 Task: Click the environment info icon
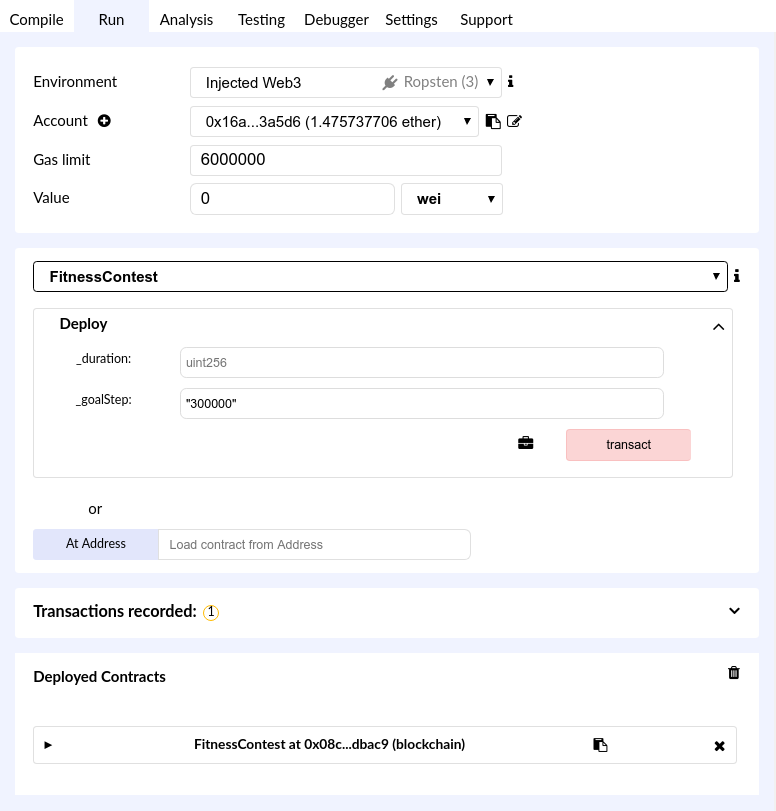511,81
